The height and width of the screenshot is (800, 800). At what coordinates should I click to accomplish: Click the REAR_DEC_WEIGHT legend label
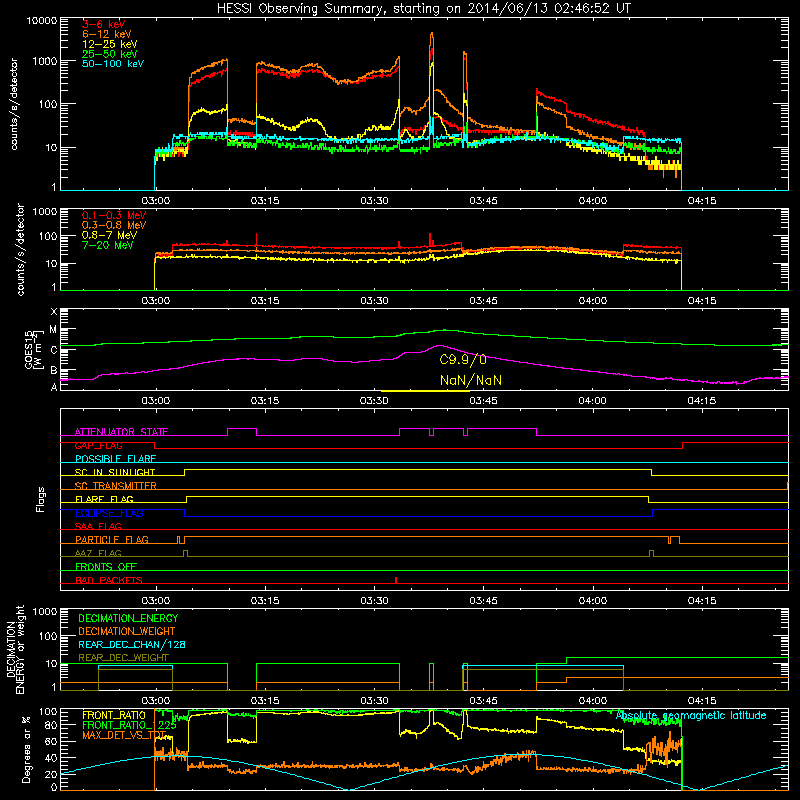tap(123, 658)
